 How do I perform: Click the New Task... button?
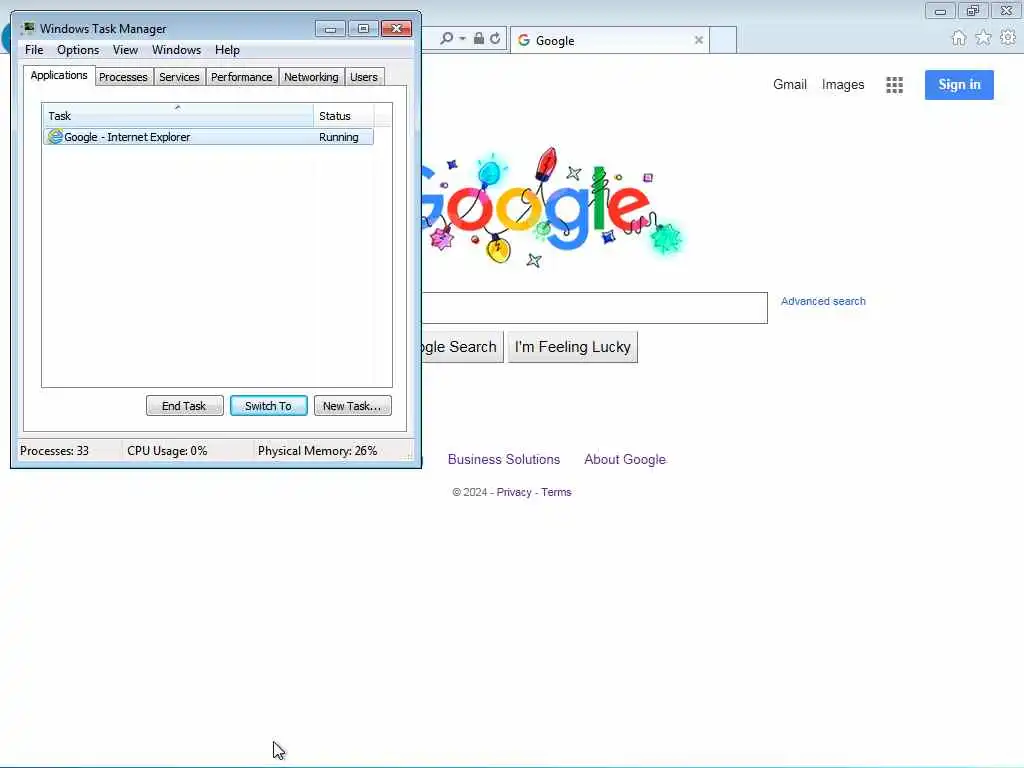pyautogui.click(x=352, y=406)
